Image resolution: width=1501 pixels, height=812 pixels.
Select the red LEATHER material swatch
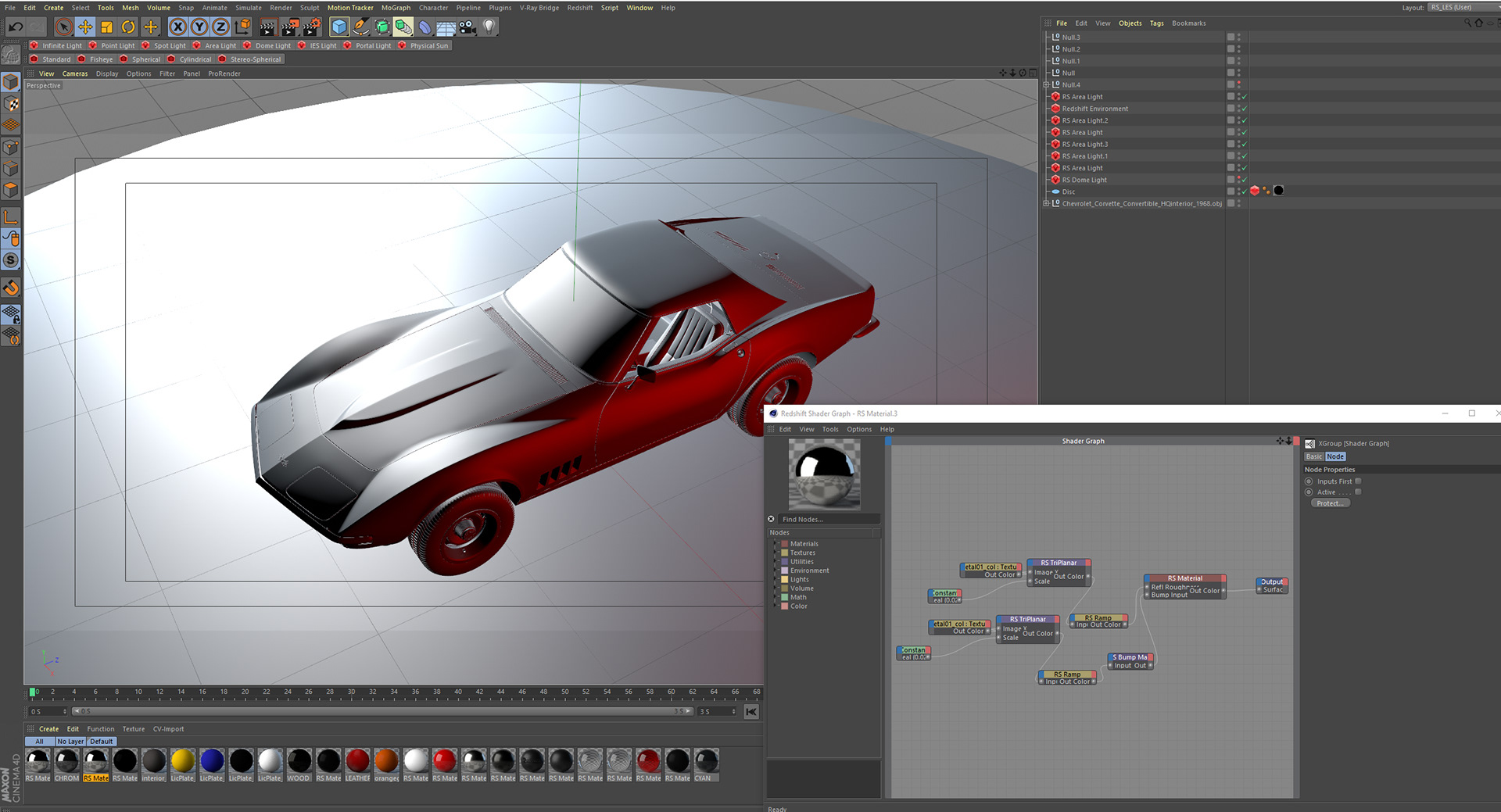pyautogui.click(x=357, y=760)
